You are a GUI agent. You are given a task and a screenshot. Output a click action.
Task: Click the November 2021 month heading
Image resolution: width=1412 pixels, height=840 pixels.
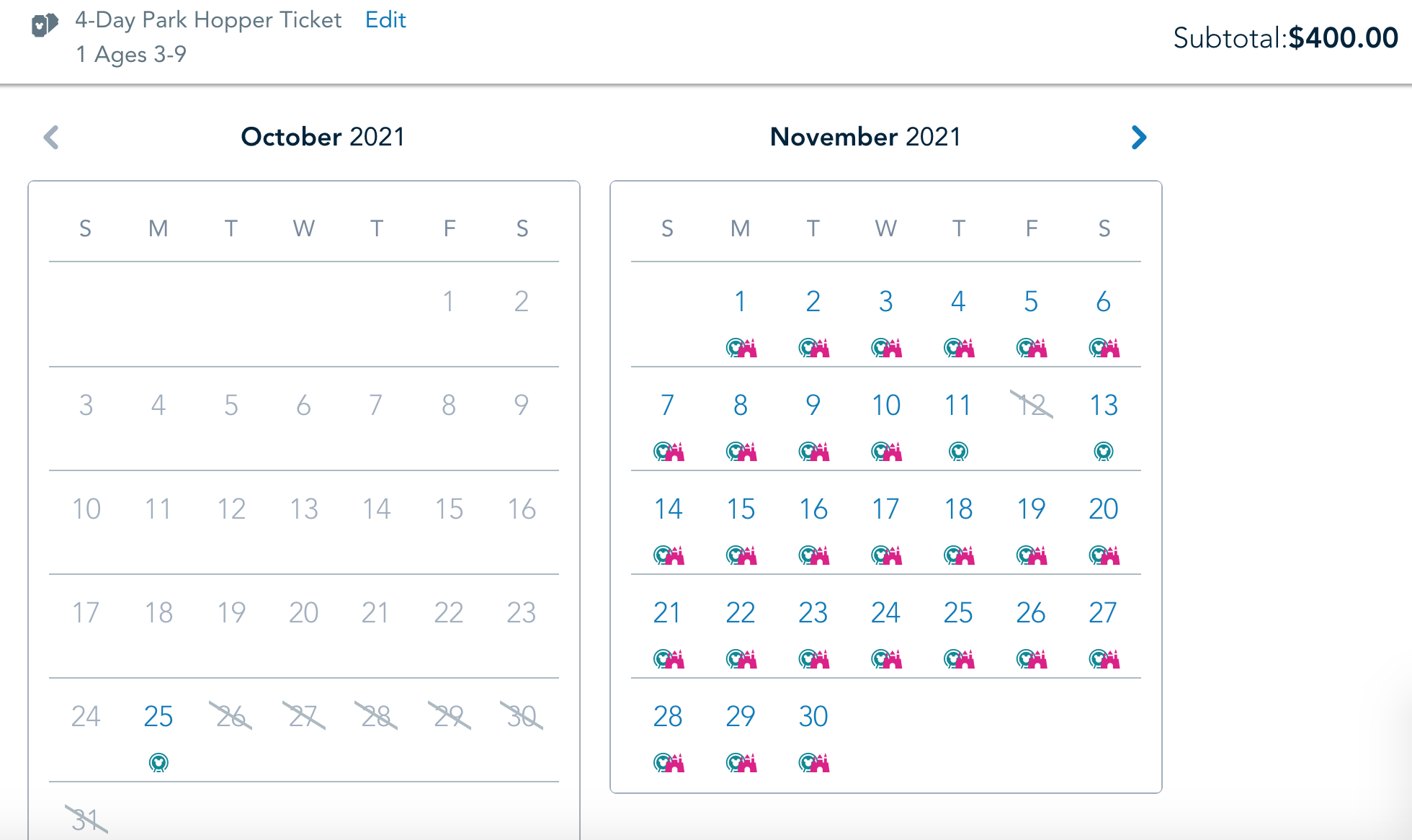(x=865, y=137)
